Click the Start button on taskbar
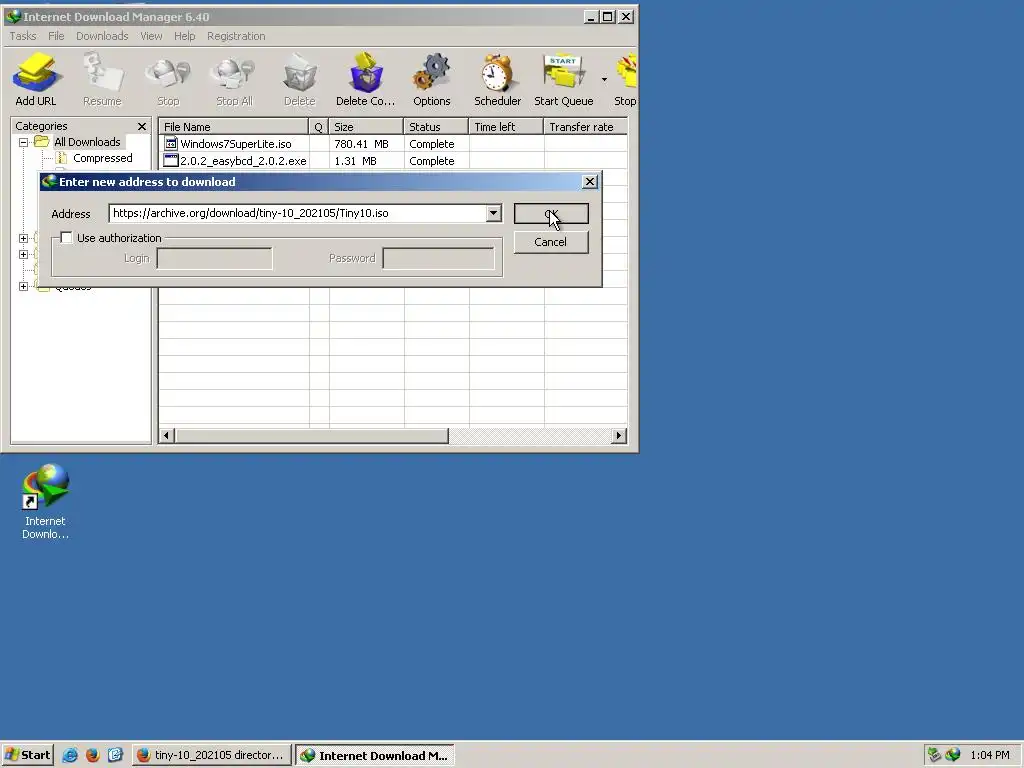 click(27, 755)
